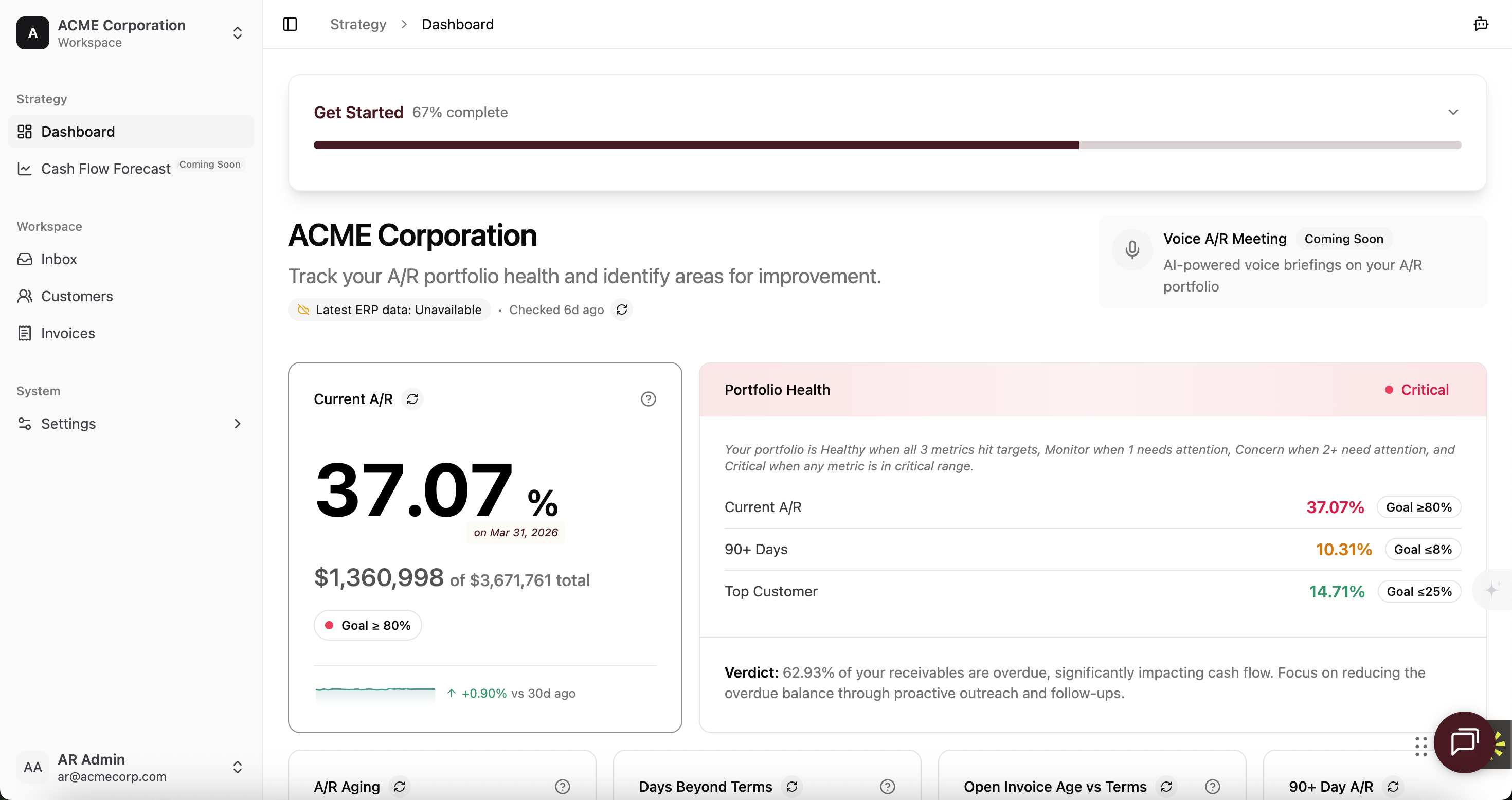Open Current A/R help question icon

(x=648, y=399)
